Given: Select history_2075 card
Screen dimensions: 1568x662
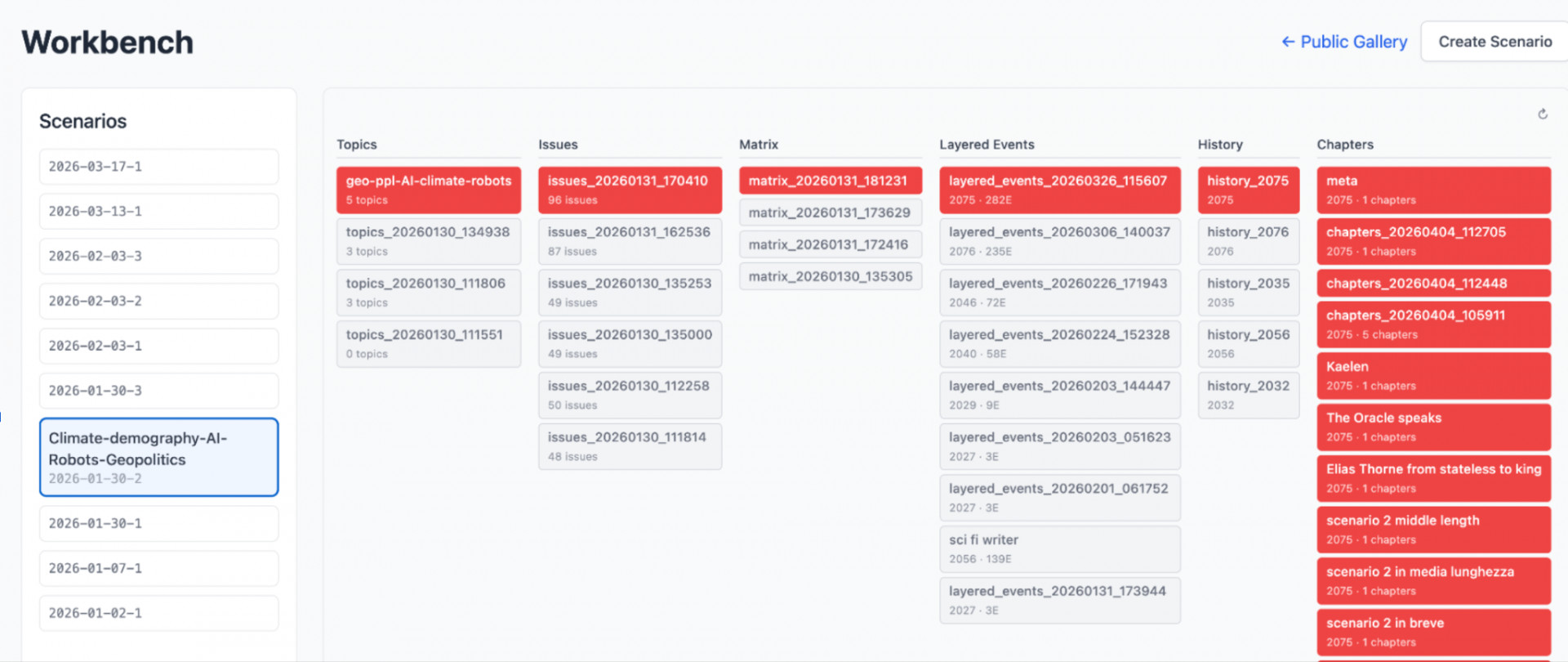Looking at the screenshot, I should pyautogui.click(x=1248, y=190).
